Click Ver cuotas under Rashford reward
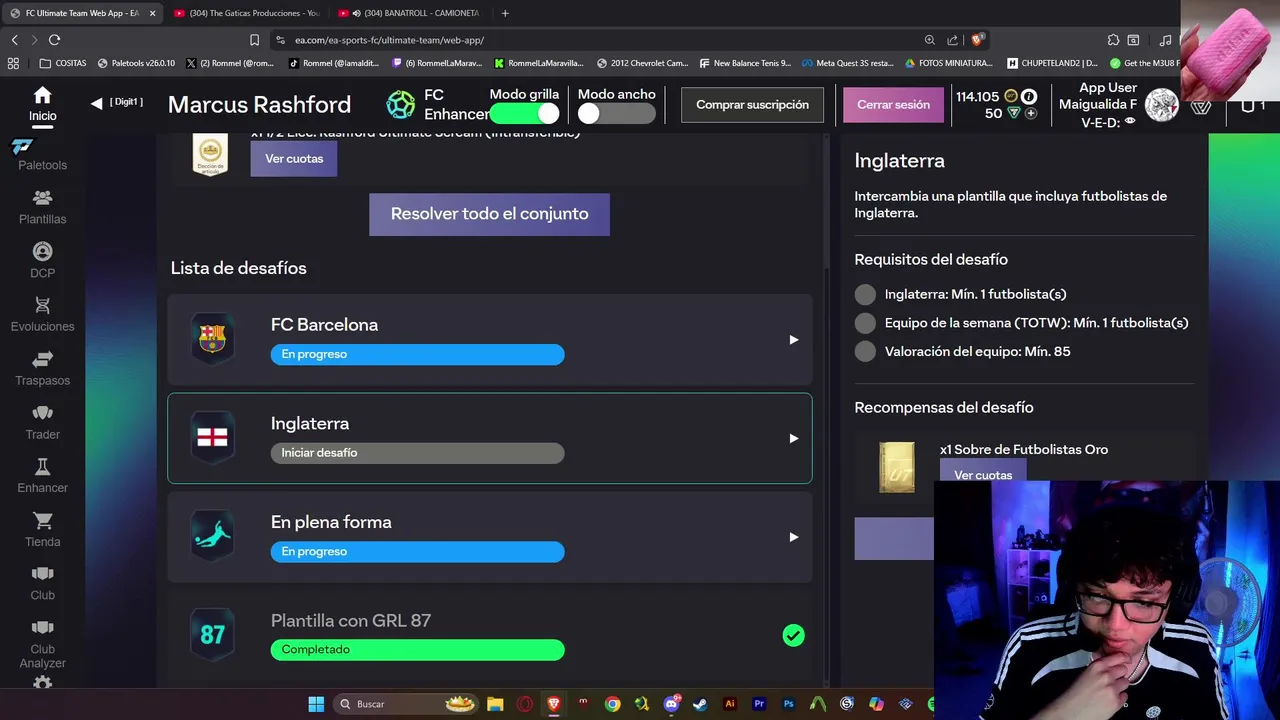Image resolution: width=1280 pixels, height=720 pixels. (x=294, y=159)
